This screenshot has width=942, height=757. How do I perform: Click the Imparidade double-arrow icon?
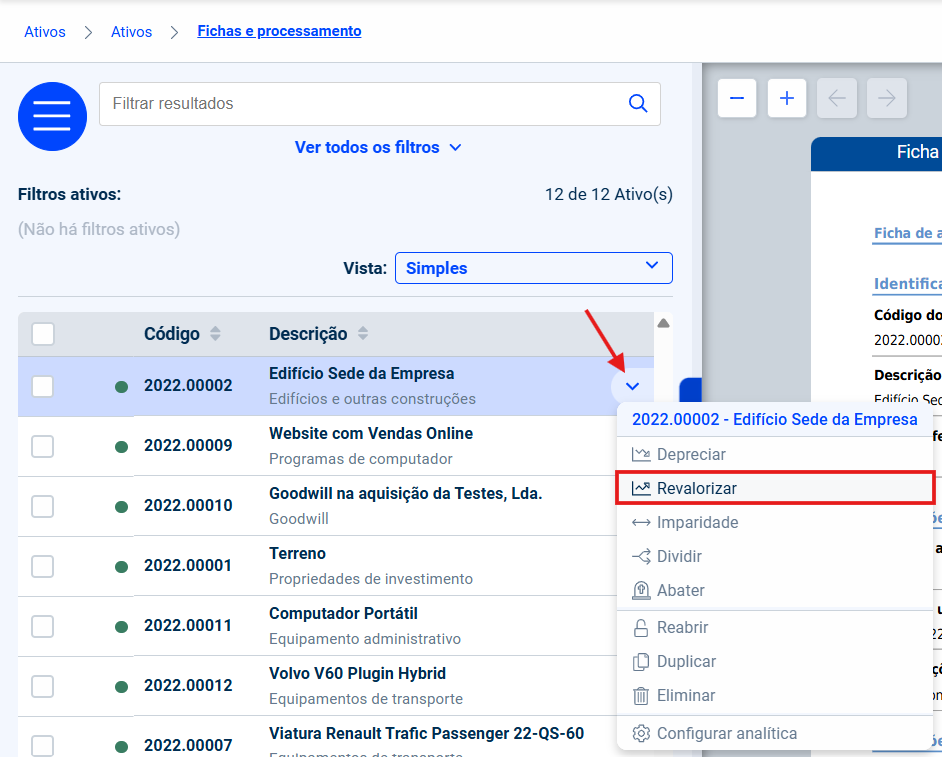[641, 523]
